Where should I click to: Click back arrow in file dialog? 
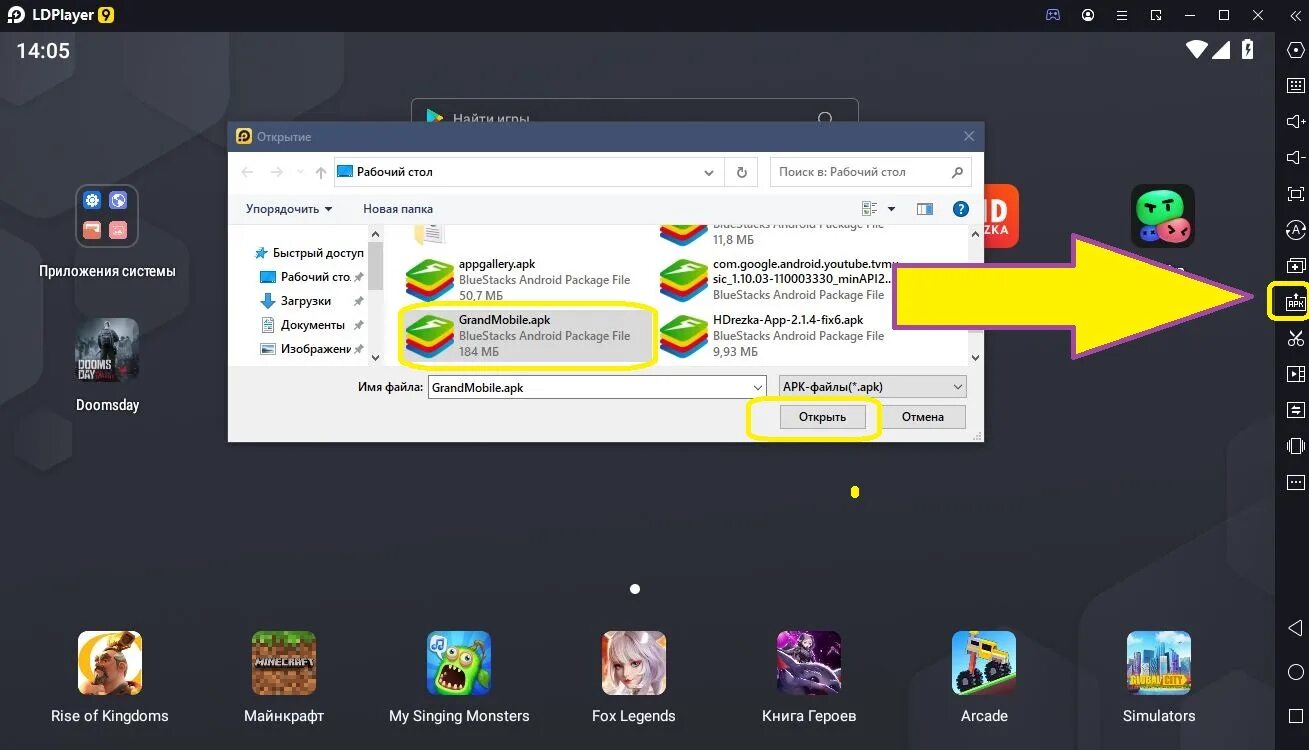[248, 172]
